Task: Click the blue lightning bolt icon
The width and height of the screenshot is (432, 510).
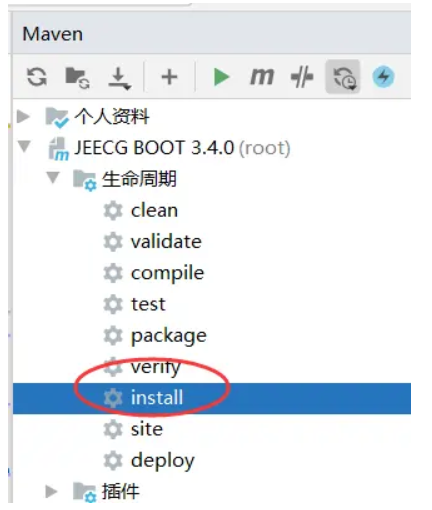Action: pos(383,77)
